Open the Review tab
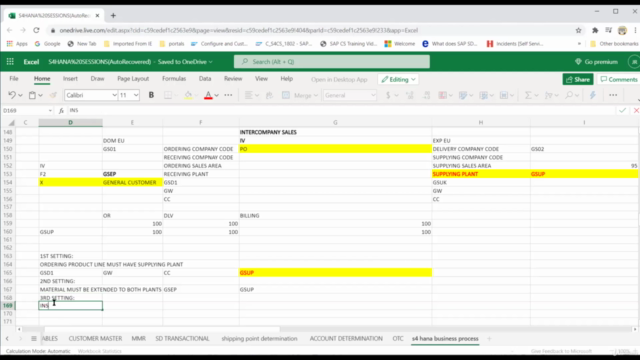Screen dimensions: 640x360 [x=233, y=78]
